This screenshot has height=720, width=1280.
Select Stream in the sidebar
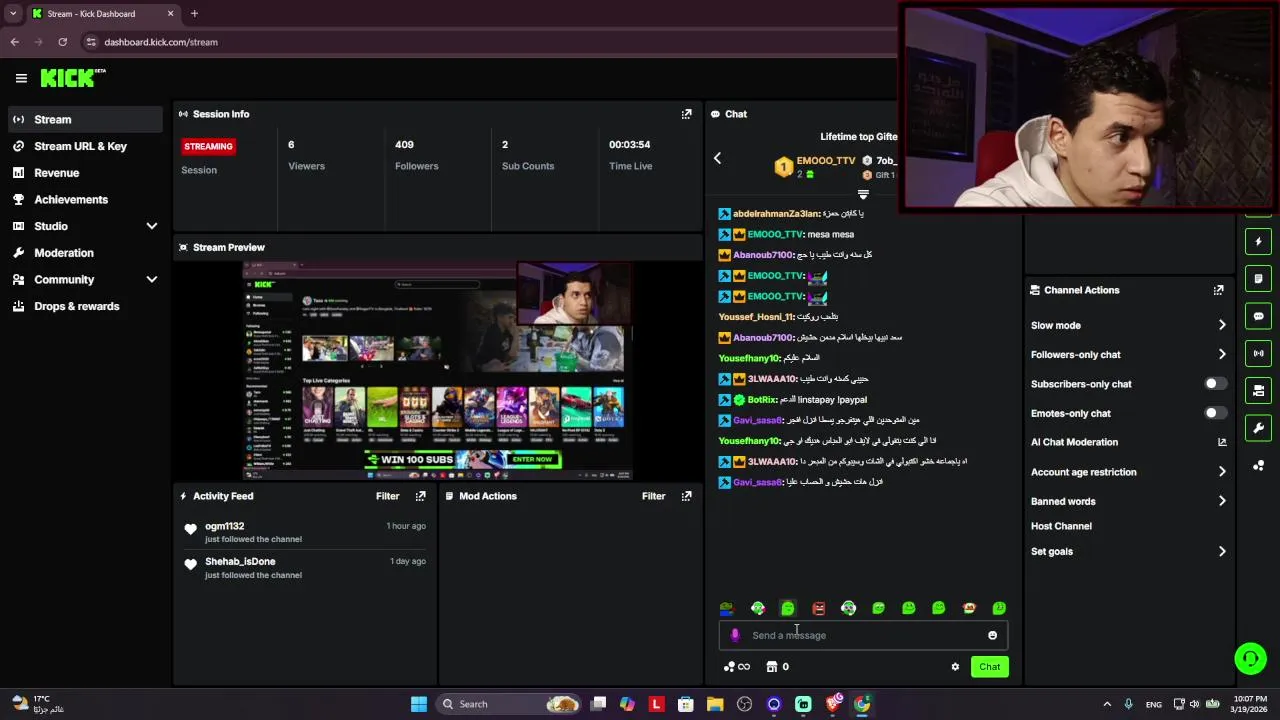[x=85, y=119]
